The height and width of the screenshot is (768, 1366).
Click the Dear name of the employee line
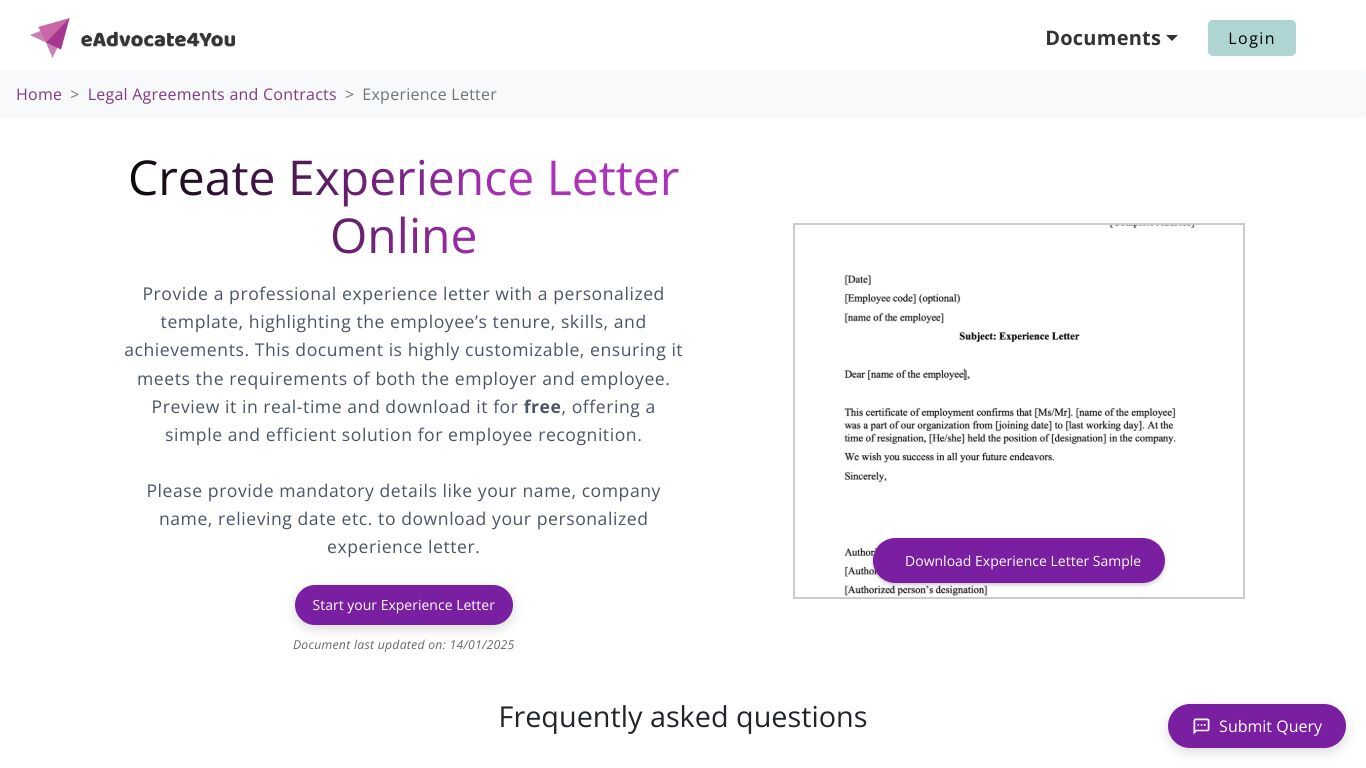coord(907,374)
